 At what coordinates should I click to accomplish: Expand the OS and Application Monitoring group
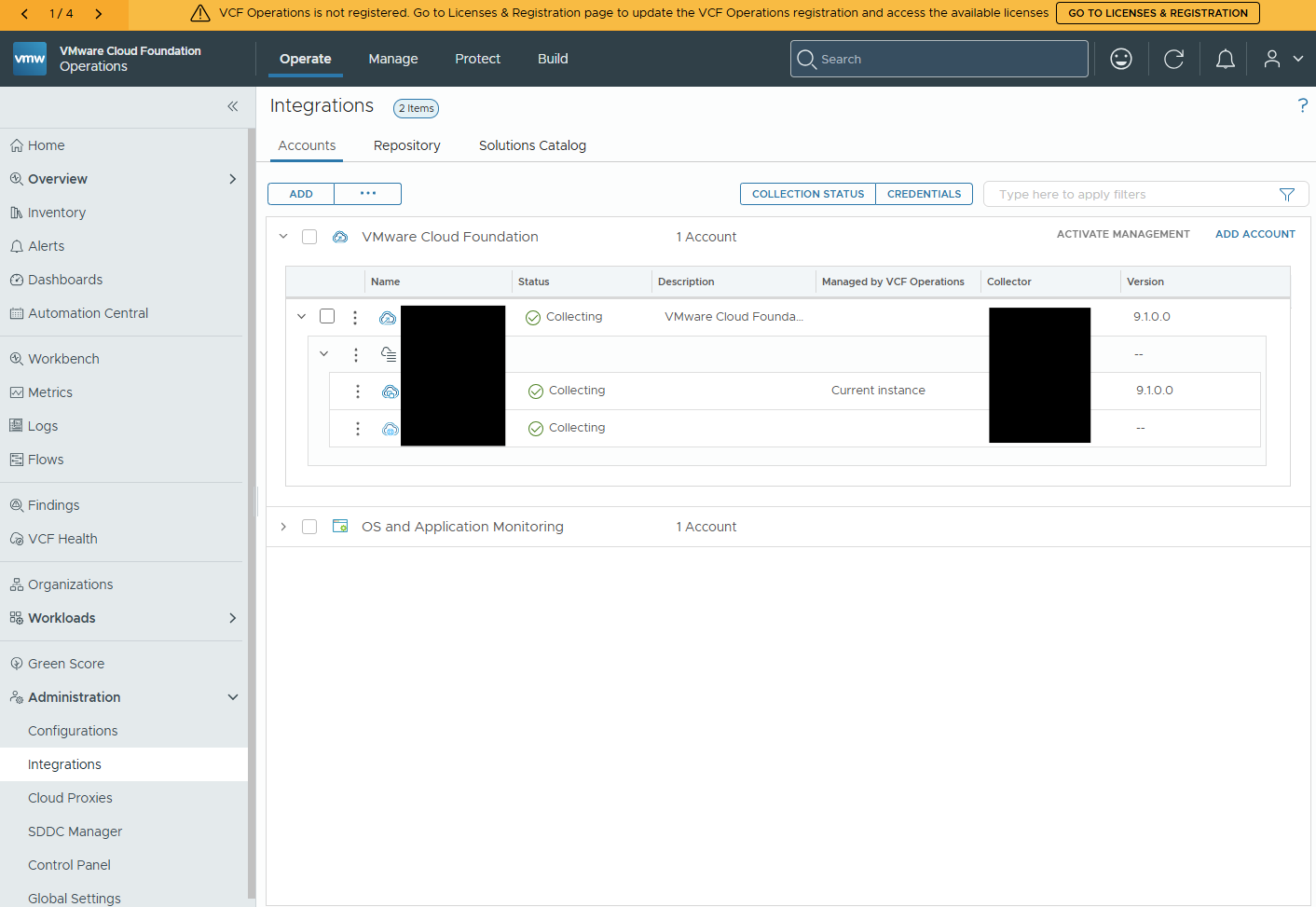(283, 527)
